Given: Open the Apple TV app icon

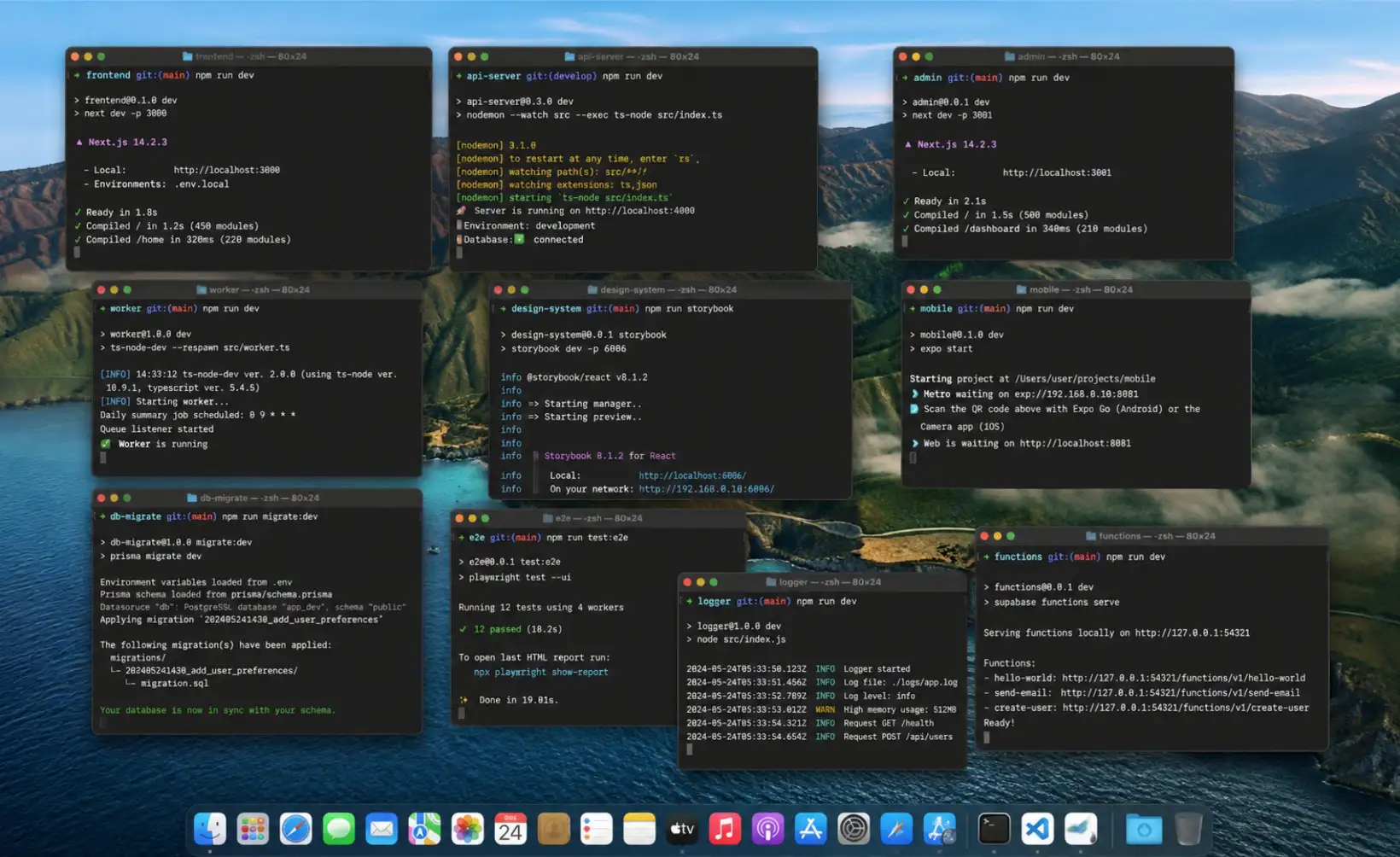Looking at the screenshot, I should click(x=682, y=829).
